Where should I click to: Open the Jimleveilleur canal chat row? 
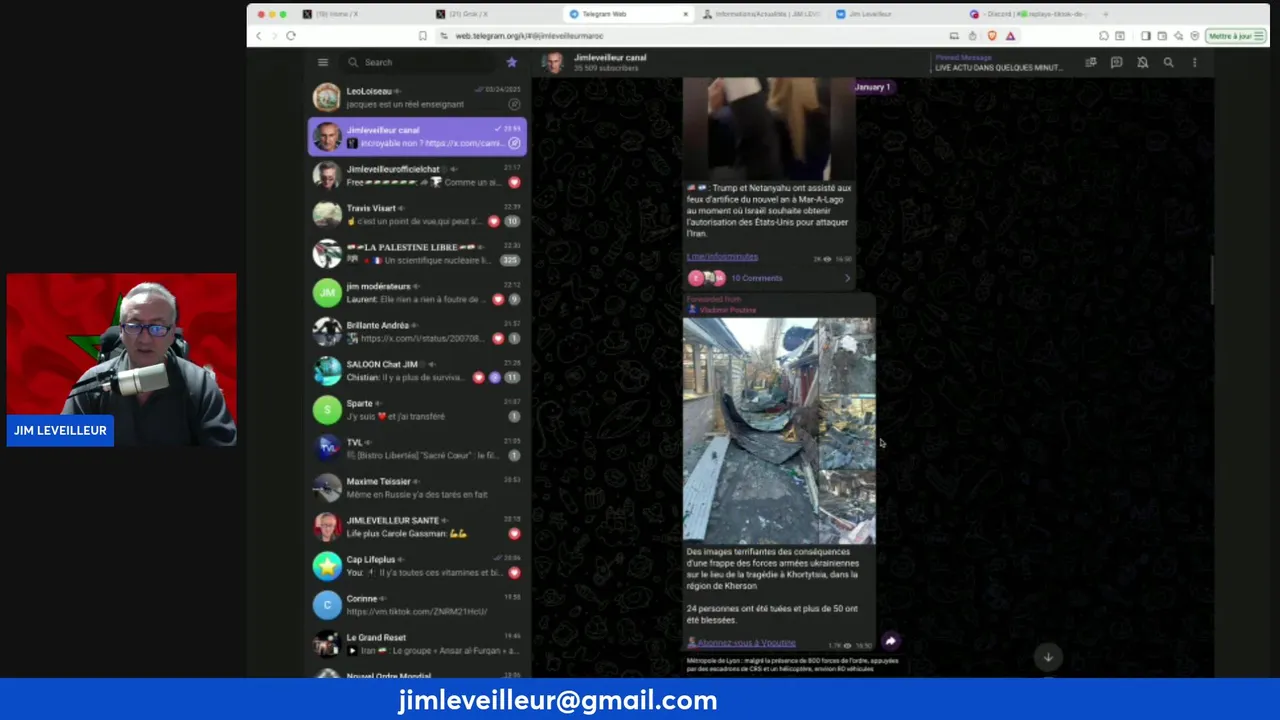(417, 136)
